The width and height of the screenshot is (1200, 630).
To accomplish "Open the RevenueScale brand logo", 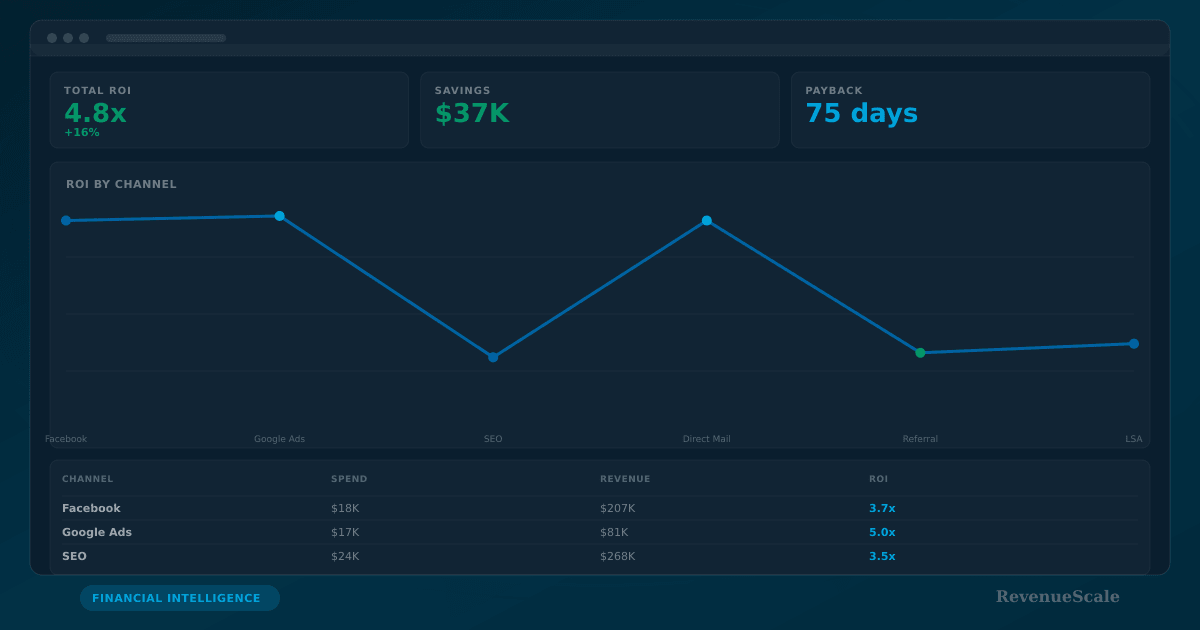I will (1057, 597).
